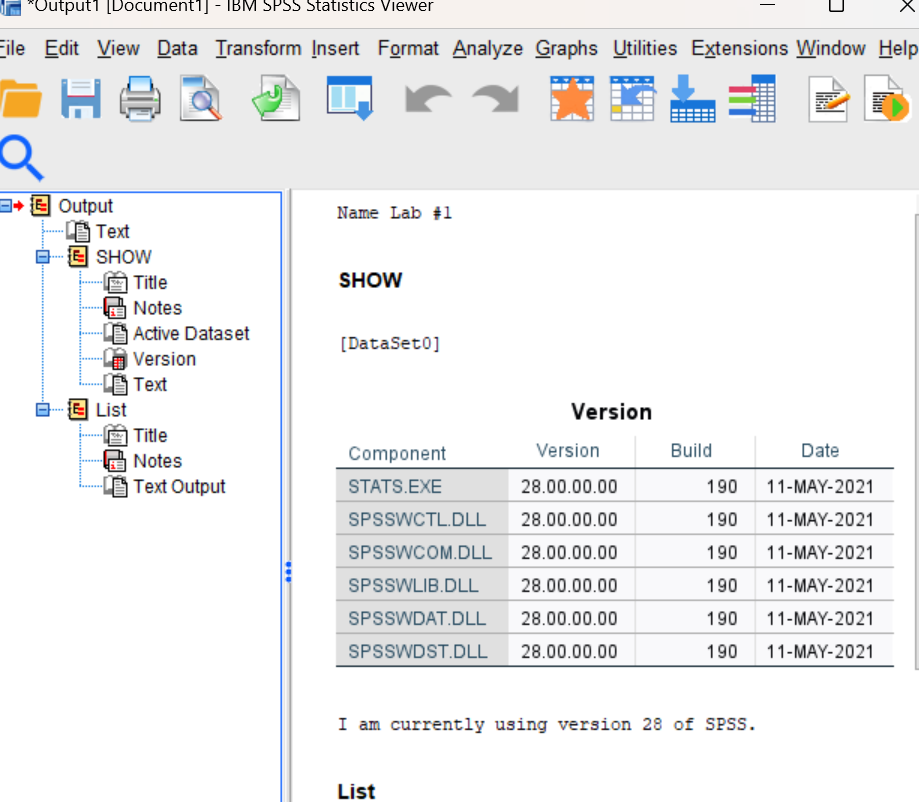Screen dimensions: 919x802
Task: Click the SHOW node book icon
Action: coord(78,257)
